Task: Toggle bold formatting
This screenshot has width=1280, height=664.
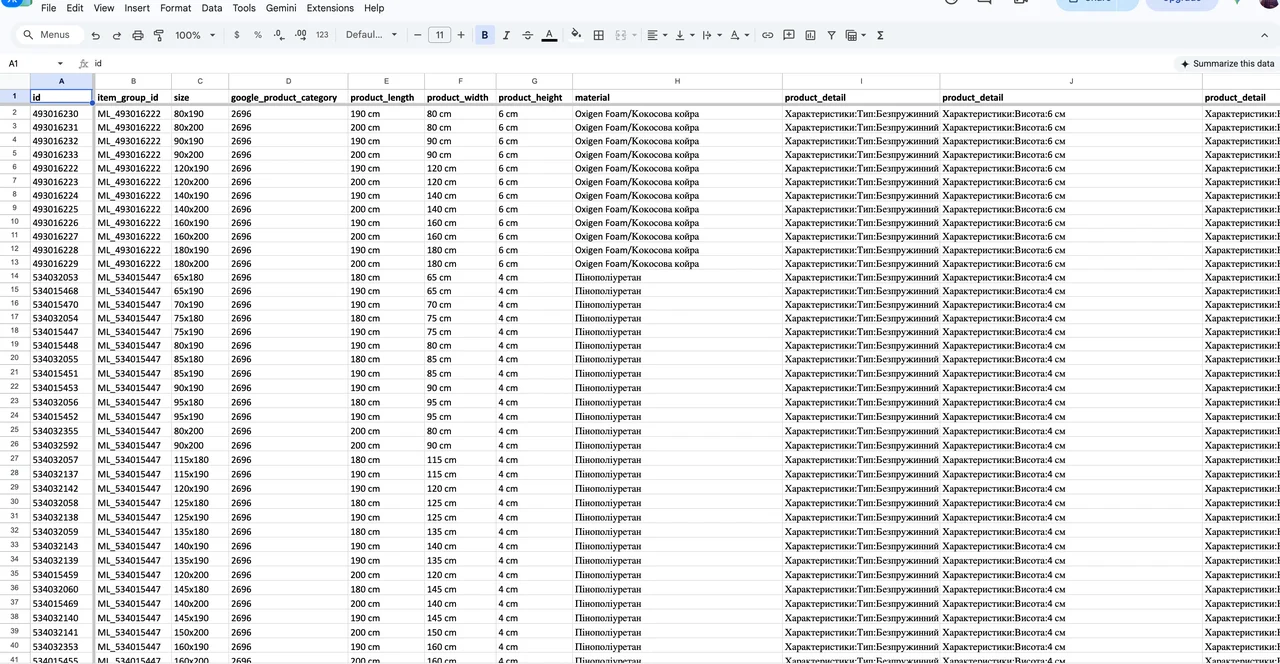Action: coord(485,35)
